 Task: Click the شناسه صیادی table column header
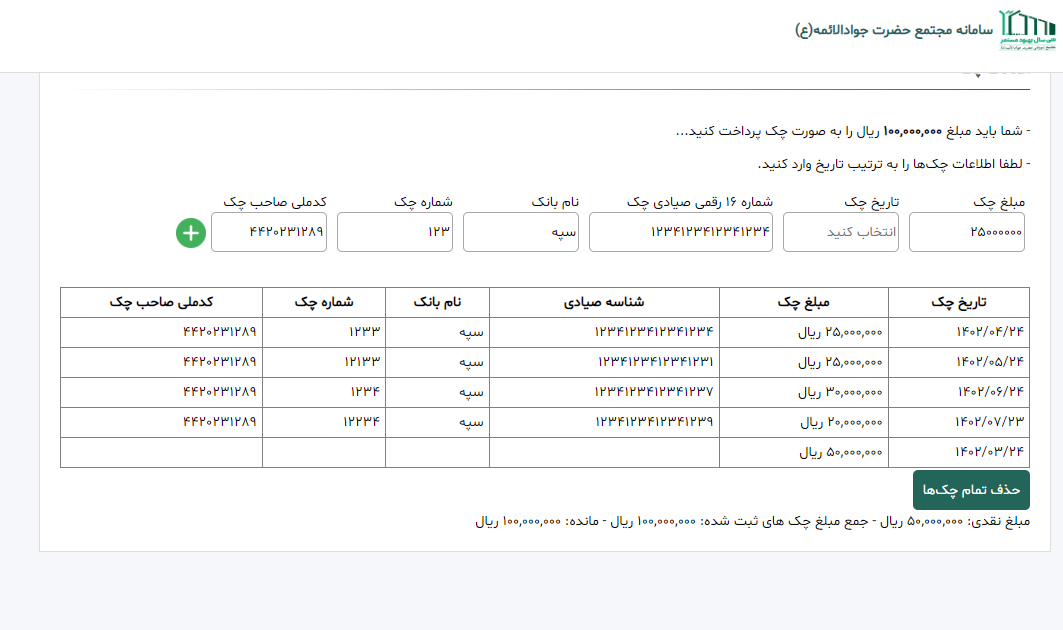coord(604,302)
